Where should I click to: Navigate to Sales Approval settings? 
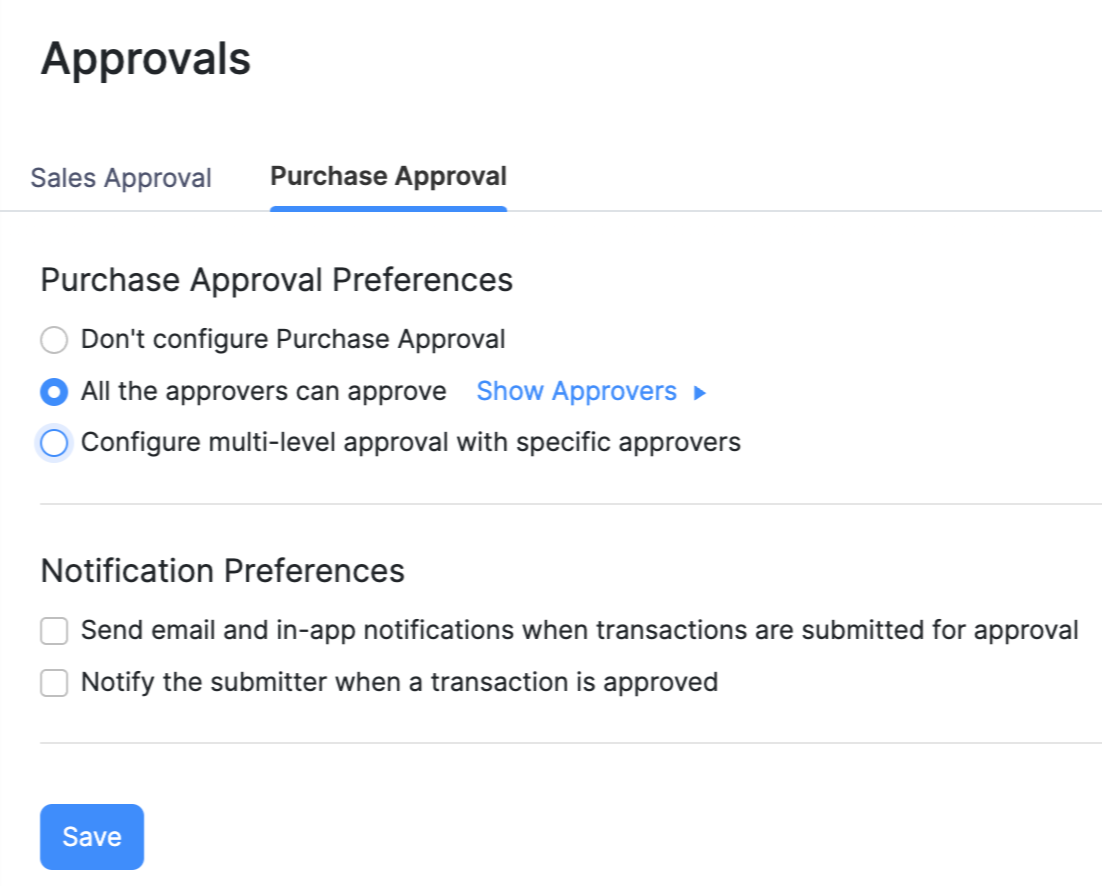click(x=120, y=177)
